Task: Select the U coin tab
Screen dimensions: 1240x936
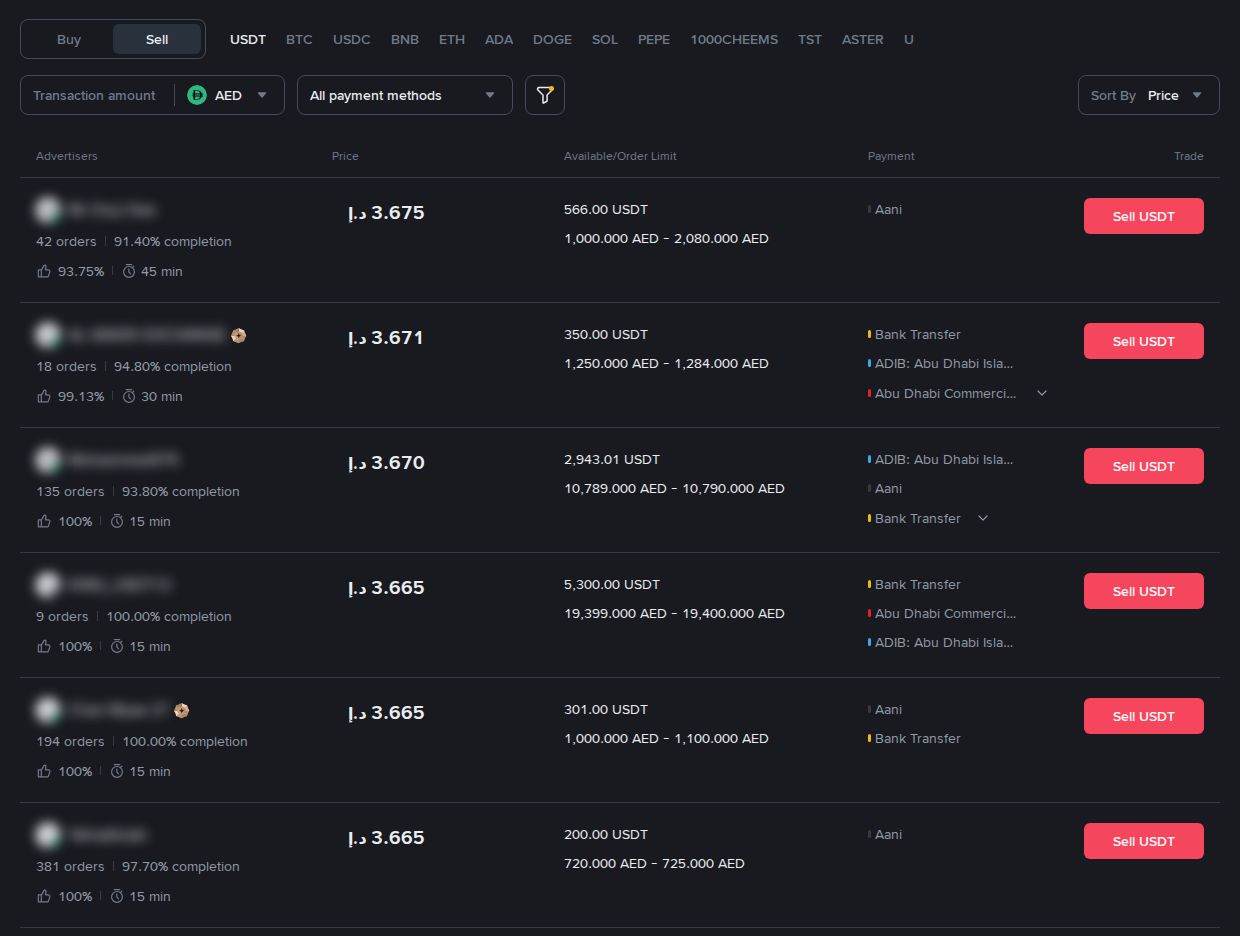Action: (x=909, y=39)
